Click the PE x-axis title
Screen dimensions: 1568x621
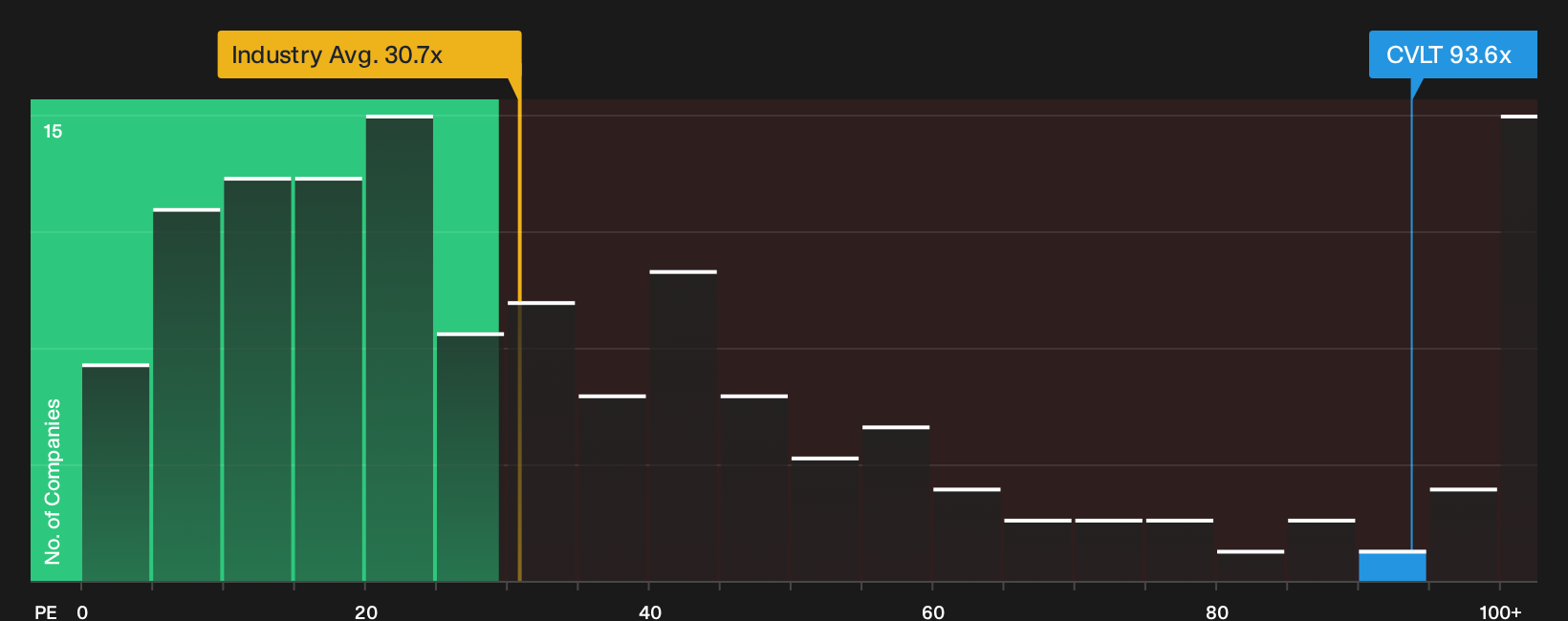(x=46, y=612)
